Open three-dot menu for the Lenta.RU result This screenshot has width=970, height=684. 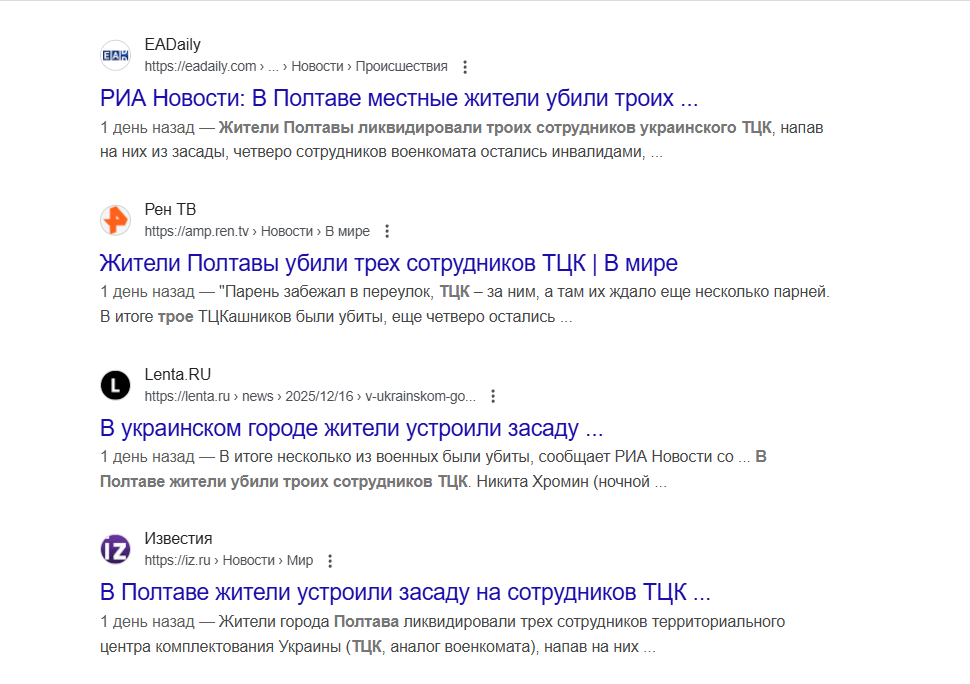click(x=492, y=396)
